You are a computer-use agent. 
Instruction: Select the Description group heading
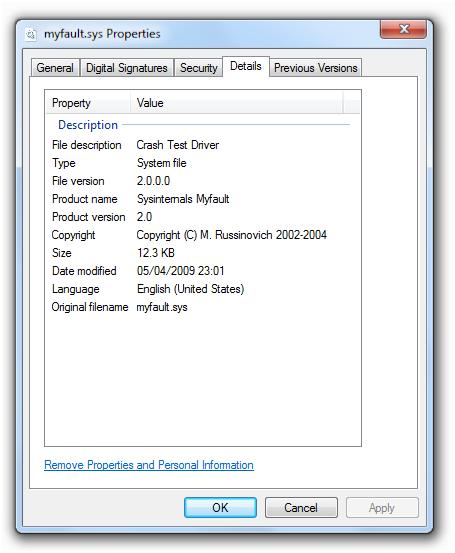pos(88,125)
